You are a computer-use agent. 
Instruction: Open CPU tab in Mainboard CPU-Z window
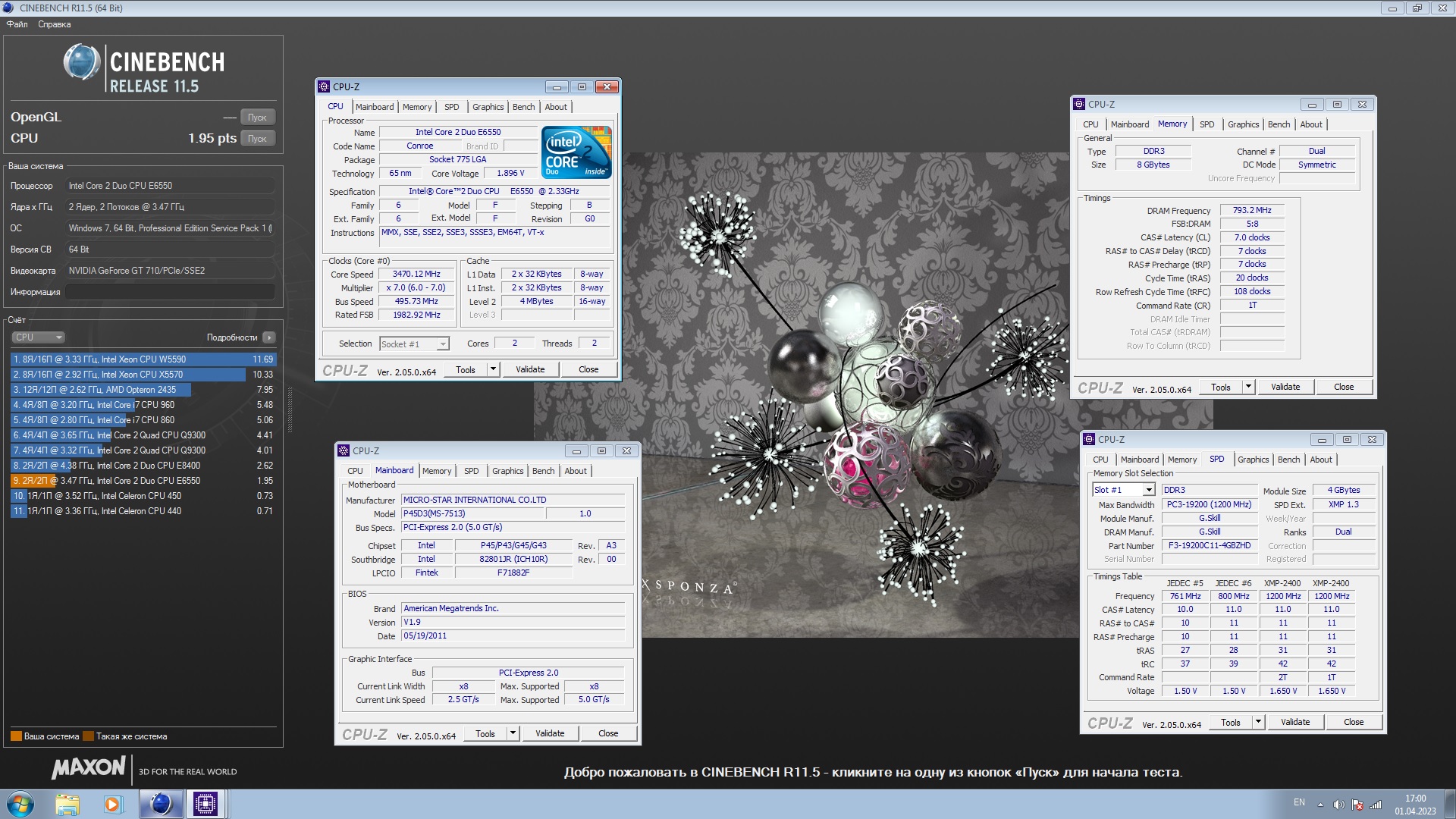click(355, 471)
